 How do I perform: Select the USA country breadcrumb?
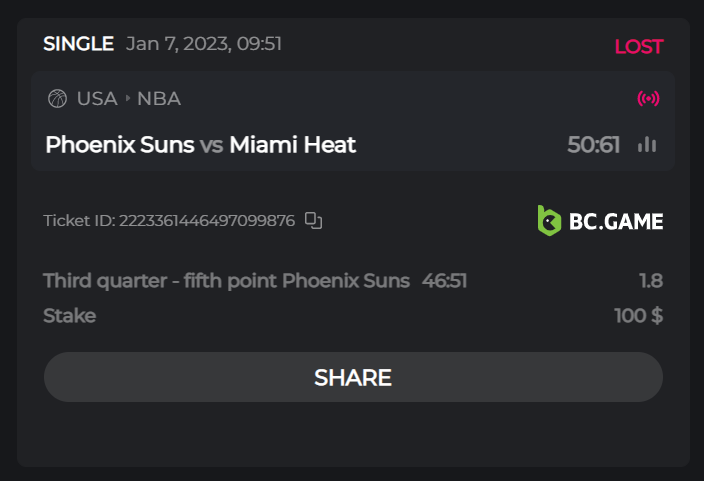97,98
